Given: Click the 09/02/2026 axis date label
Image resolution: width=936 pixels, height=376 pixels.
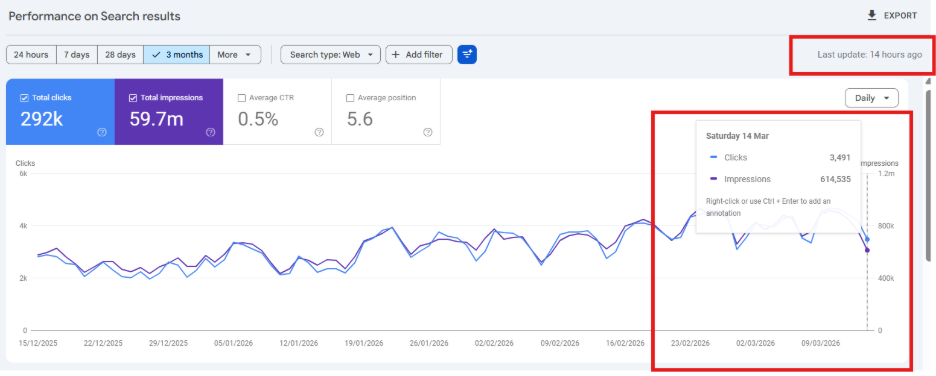Looking at the screenshot, I should pyautogui.click(x=559, y=343).
